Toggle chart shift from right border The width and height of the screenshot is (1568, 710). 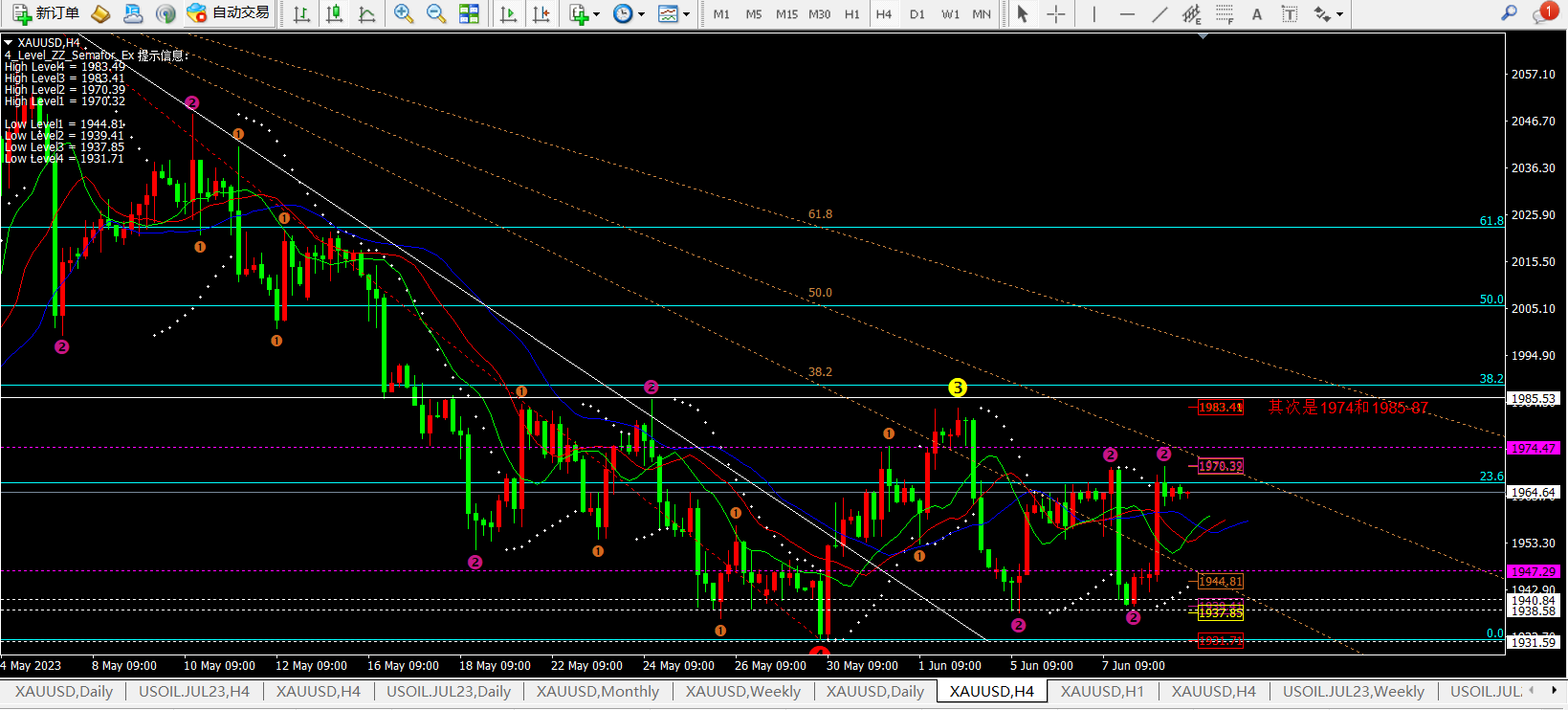541,13
